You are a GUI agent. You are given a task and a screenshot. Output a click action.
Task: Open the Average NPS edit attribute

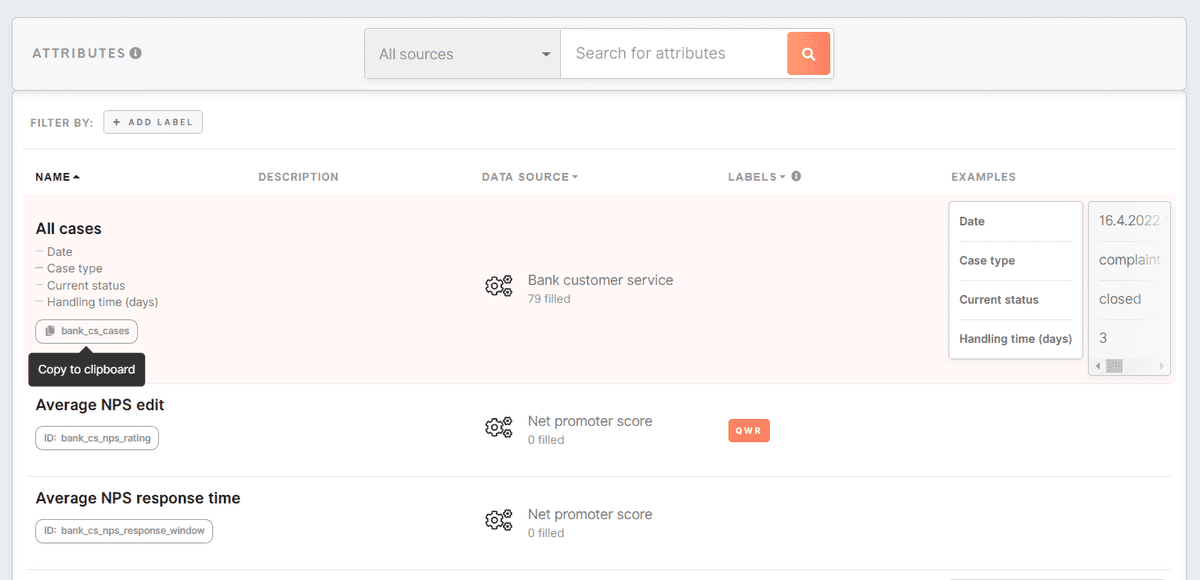[x=100, y=405]
